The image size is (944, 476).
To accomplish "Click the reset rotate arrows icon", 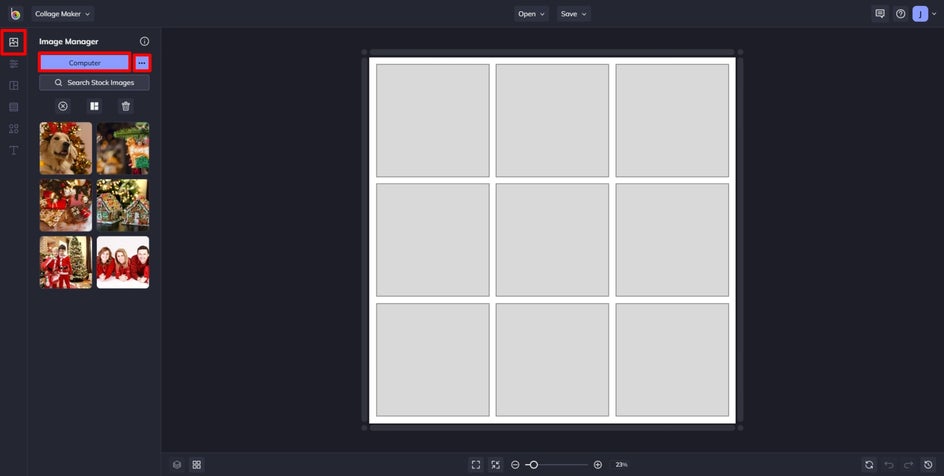I will click(x=869, y=465).
